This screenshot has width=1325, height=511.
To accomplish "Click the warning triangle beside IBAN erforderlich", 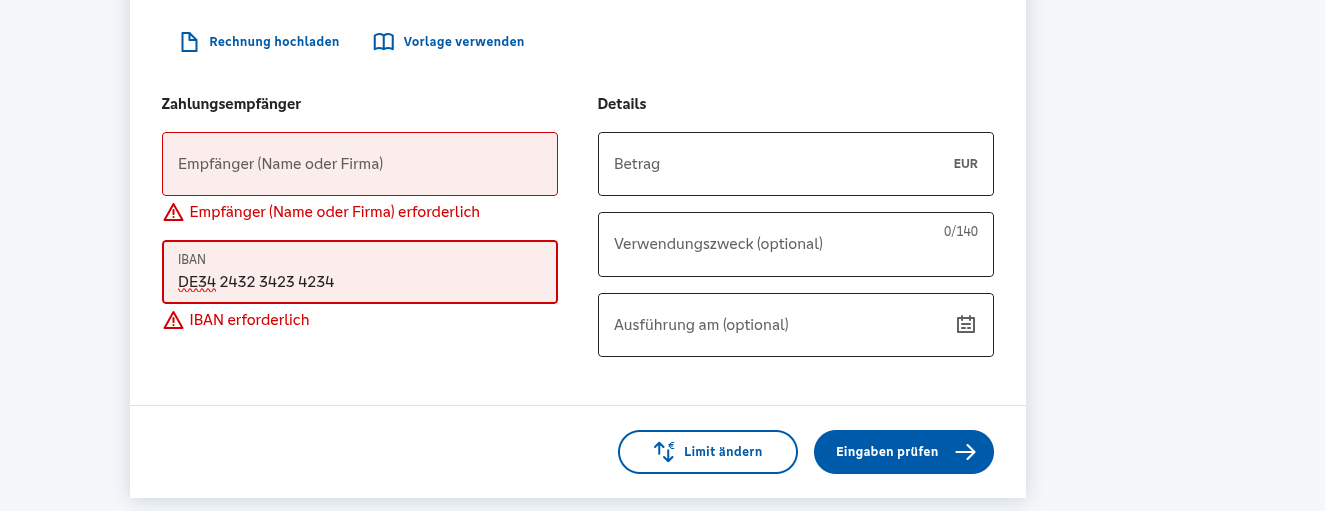I will click(174, 320).
